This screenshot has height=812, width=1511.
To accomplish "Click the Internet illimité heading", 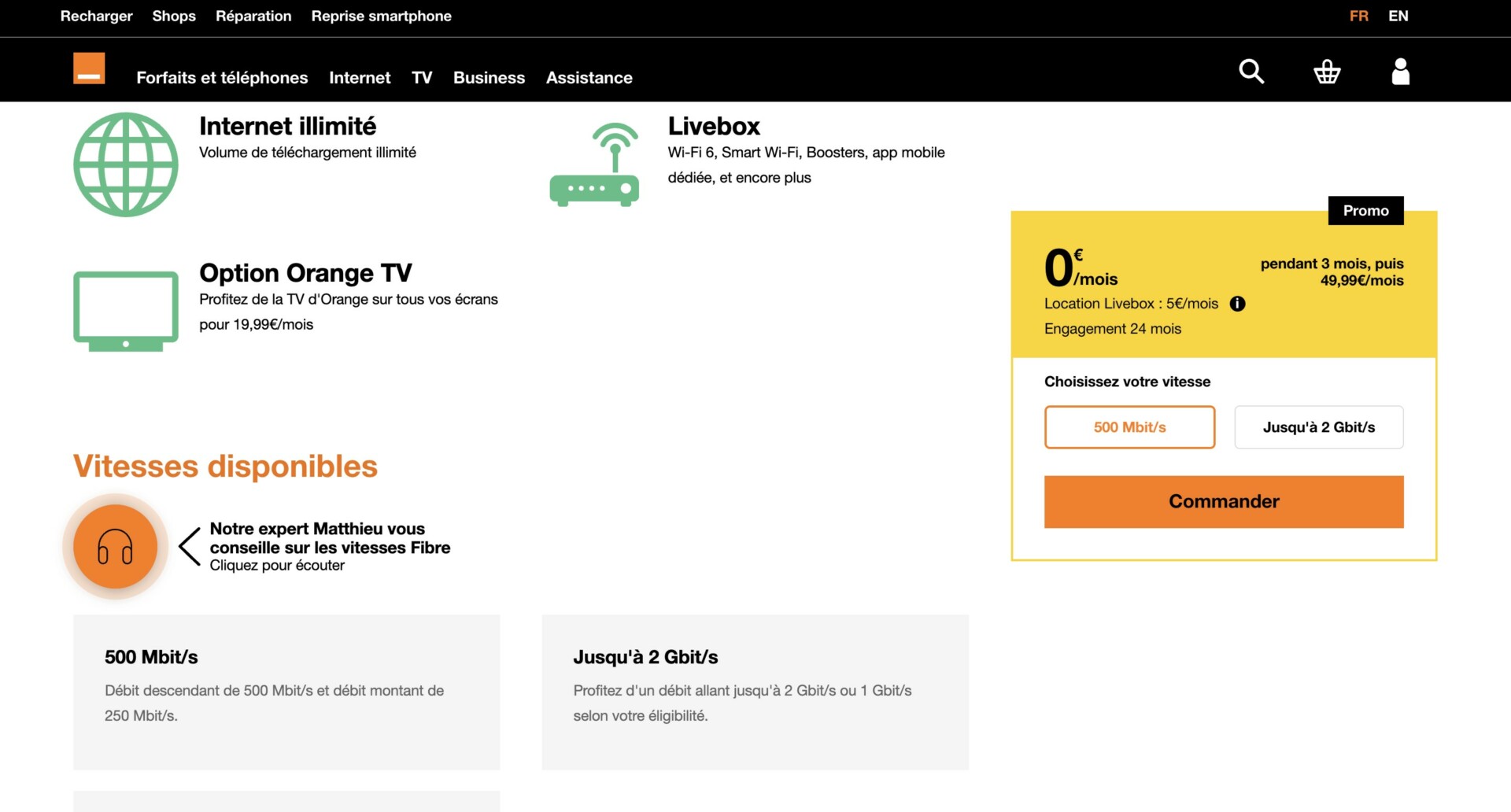I will (x=287, y=126).
